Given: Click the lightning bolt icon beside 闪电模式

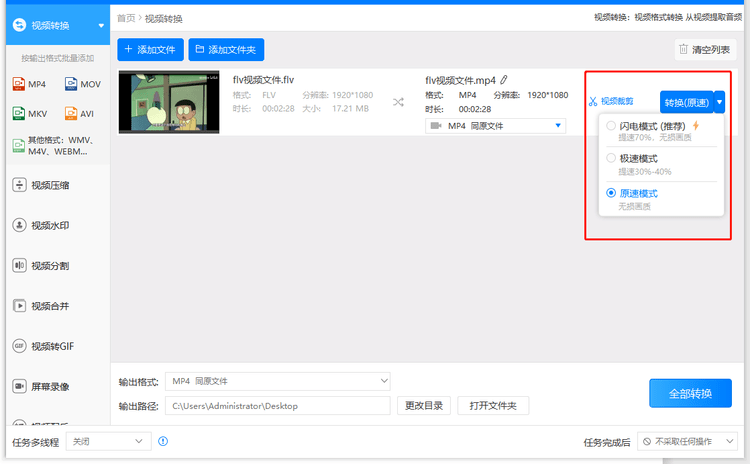Looking at the screenshot, I should point(696,125).
